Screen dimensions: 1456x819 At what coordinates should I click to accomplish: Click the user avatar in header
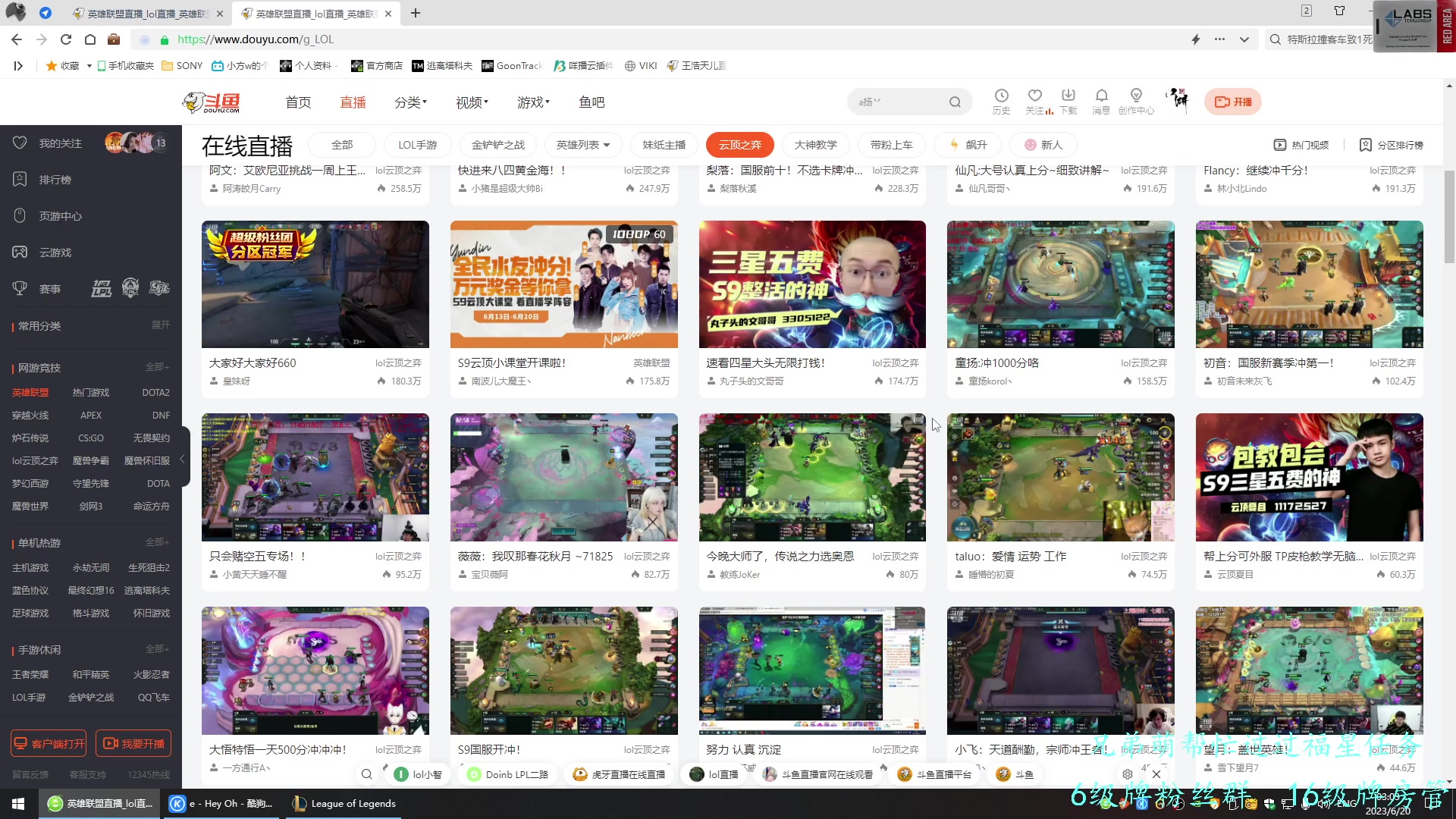coord(1178,100)
